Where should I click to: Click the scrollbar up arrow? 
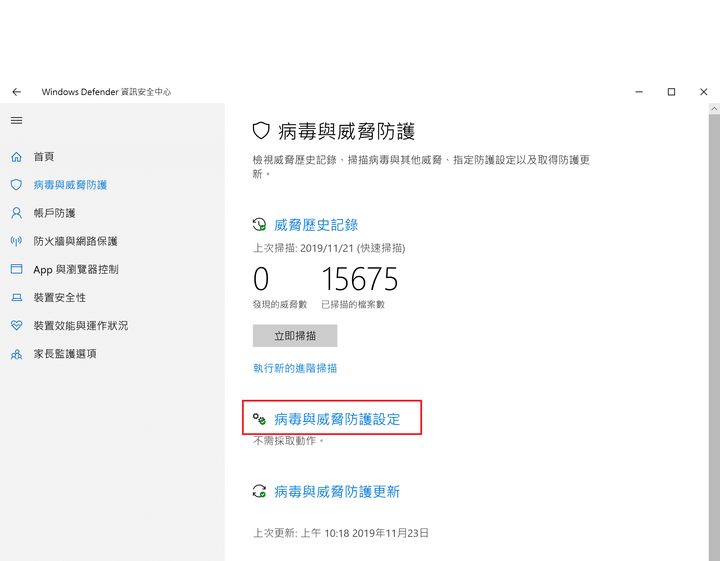[714, 109]
